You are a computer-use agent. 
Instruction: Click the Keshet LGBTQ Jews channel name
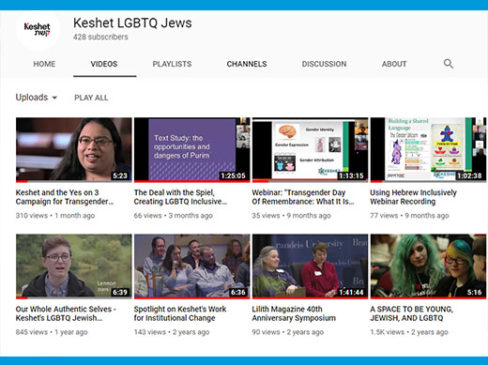tap(133, 23)
